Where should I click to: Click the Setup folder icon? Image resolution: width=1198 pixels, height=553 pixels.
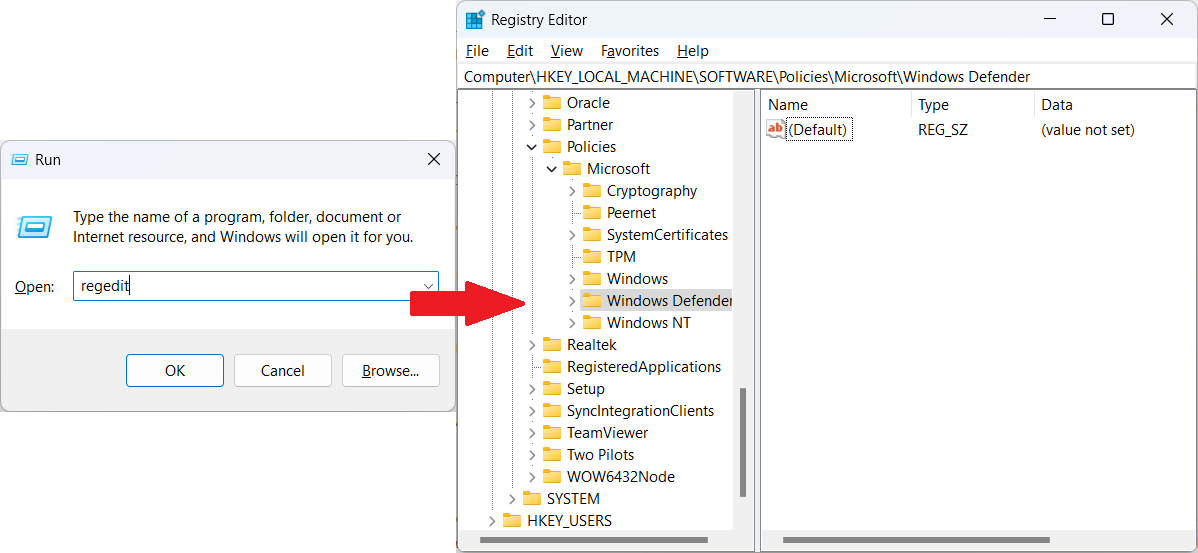pyautogui.click(x=552, y=389)
